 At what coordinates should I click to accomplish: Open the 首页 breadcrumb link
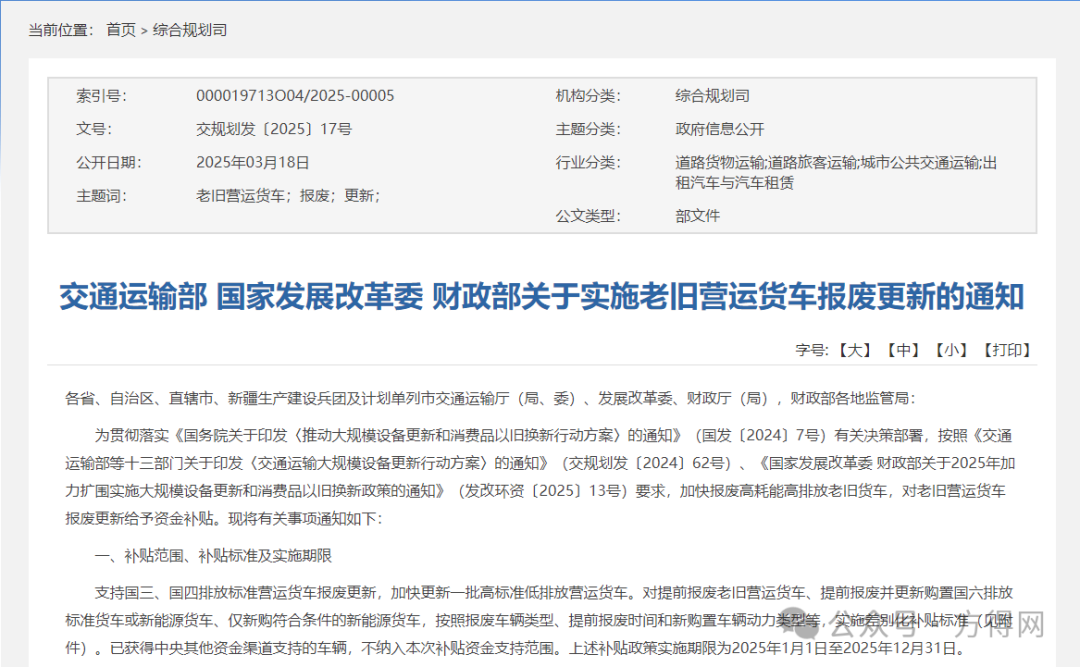[121, 30]
